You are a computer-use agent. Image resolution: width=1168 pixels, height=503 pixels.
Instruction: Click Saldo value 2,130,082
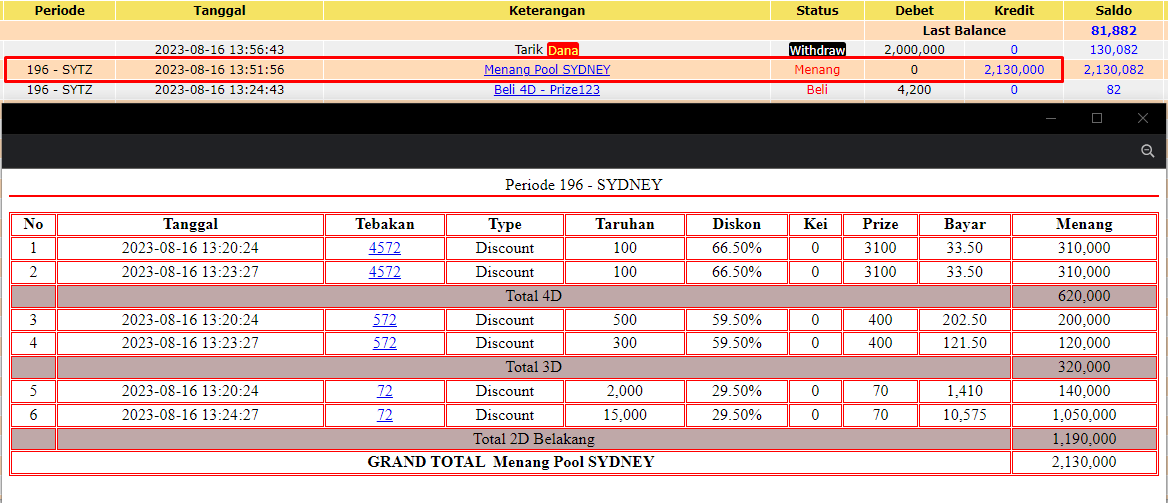[x=1114, y=70]
